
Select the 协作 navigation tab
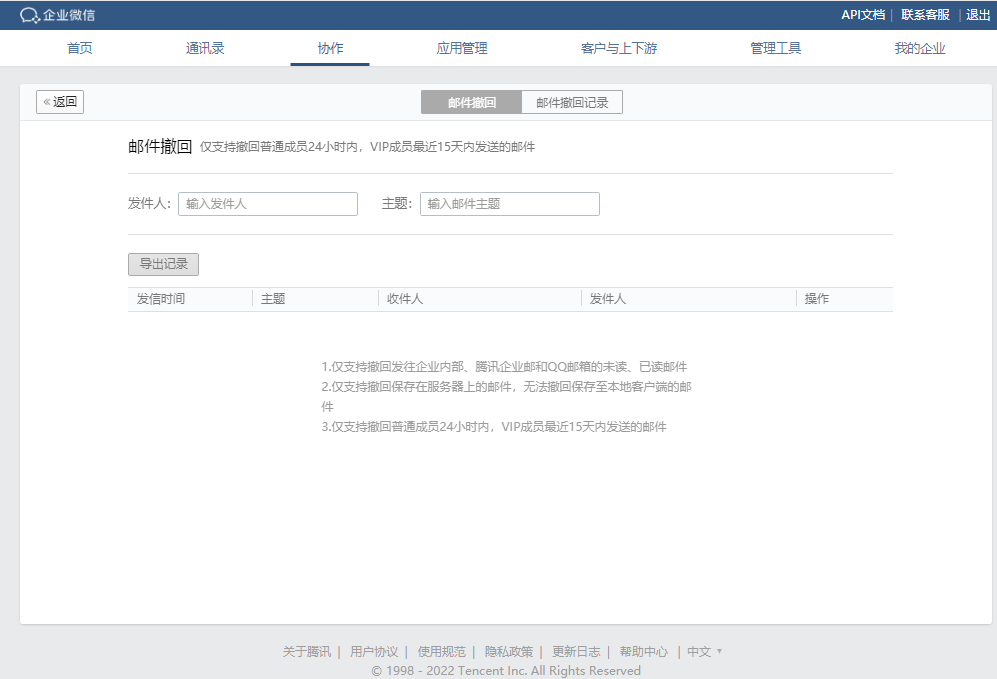[x=330, y=48]
